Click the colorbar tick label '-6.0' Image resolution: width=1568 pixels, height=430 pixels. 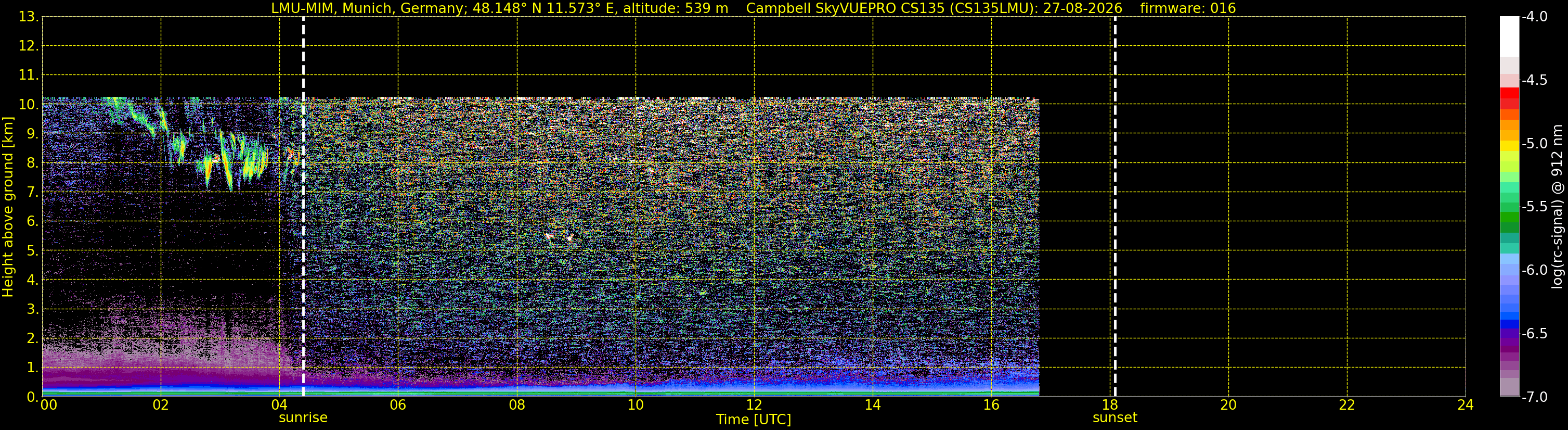(1534, 270)
